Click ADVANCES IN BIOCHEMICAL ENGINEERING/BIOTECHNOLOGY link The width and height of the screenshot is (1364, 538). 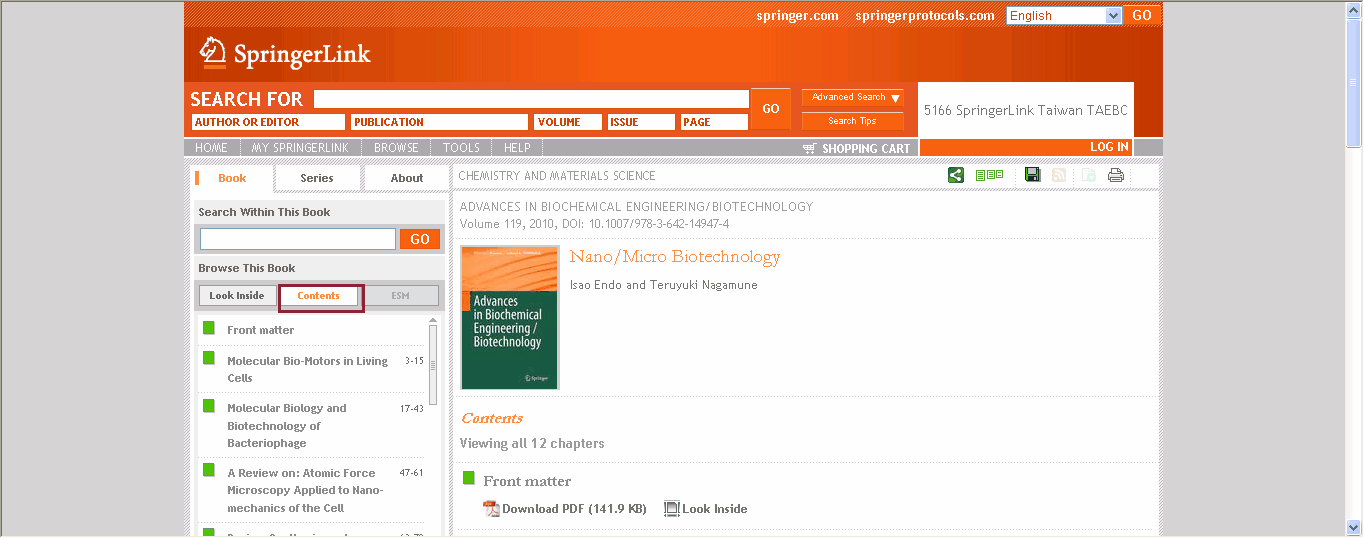636,207
